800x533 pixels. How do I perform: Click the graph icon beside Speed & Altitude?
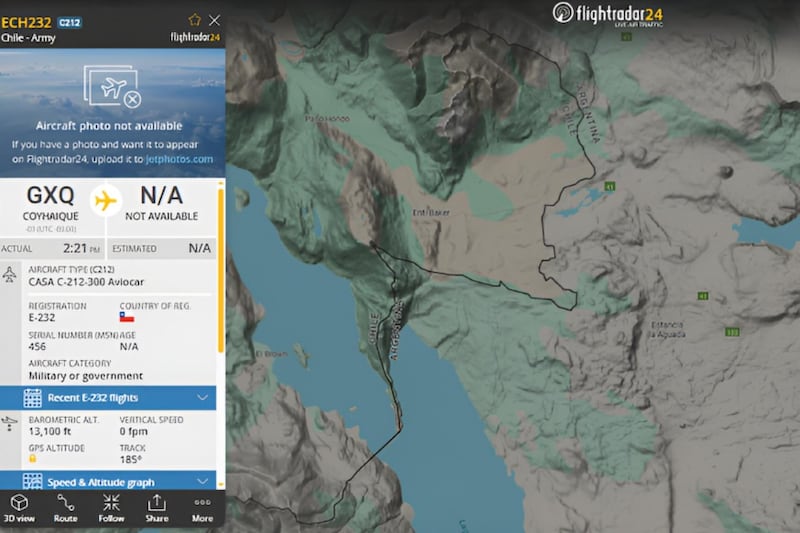(x=32, y=482)
